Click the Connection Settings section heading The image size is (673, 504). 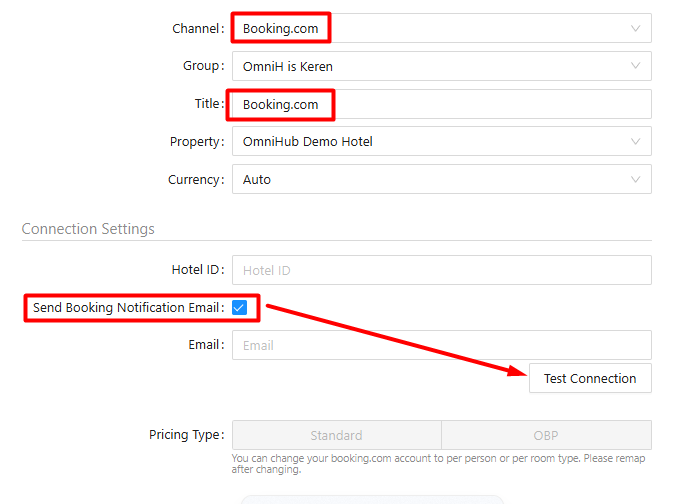coord(88,229)
